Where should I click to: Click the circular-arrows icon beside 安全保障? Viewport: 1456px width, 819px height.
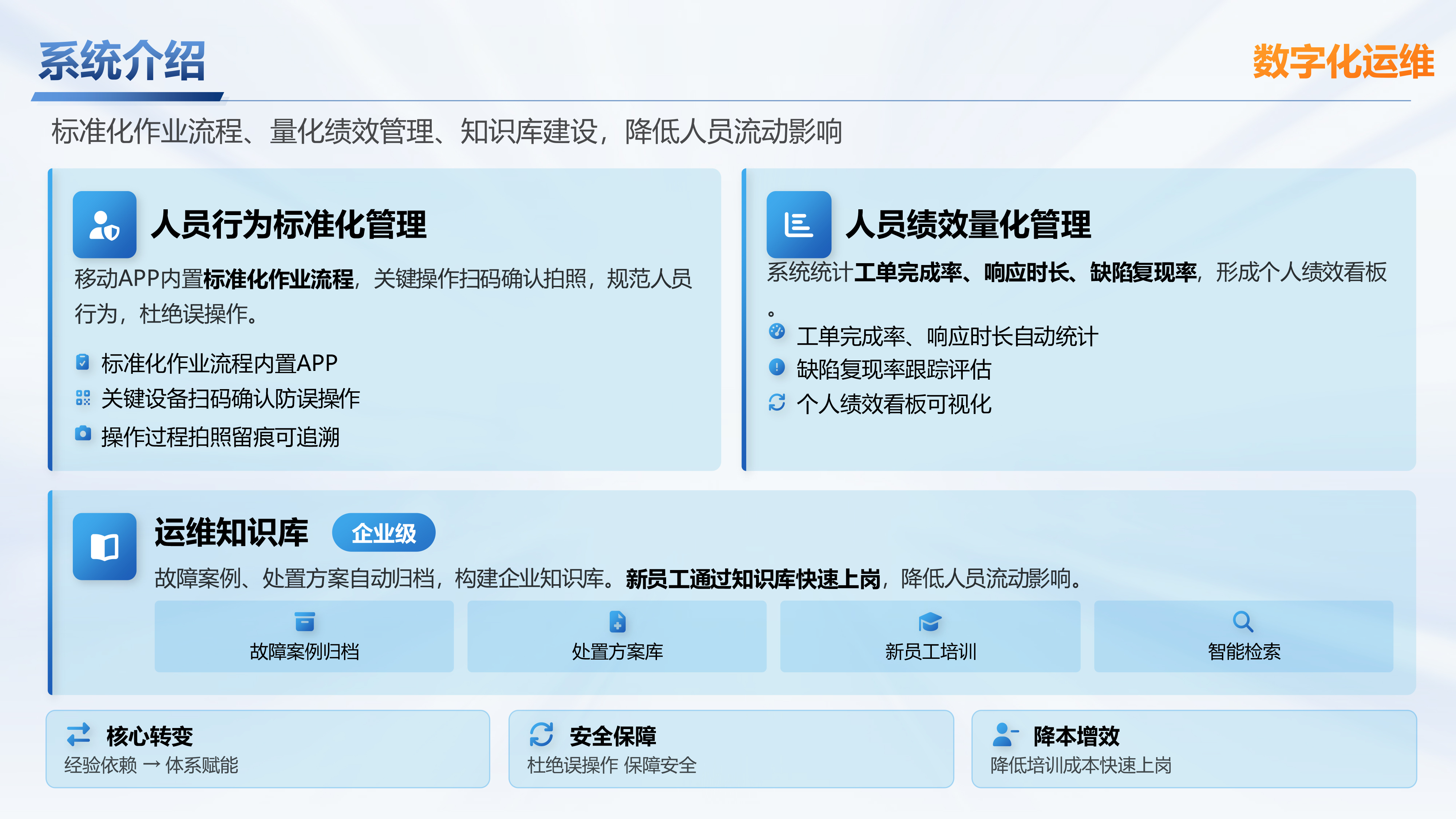pyautogui.click(x=541, y=734)
